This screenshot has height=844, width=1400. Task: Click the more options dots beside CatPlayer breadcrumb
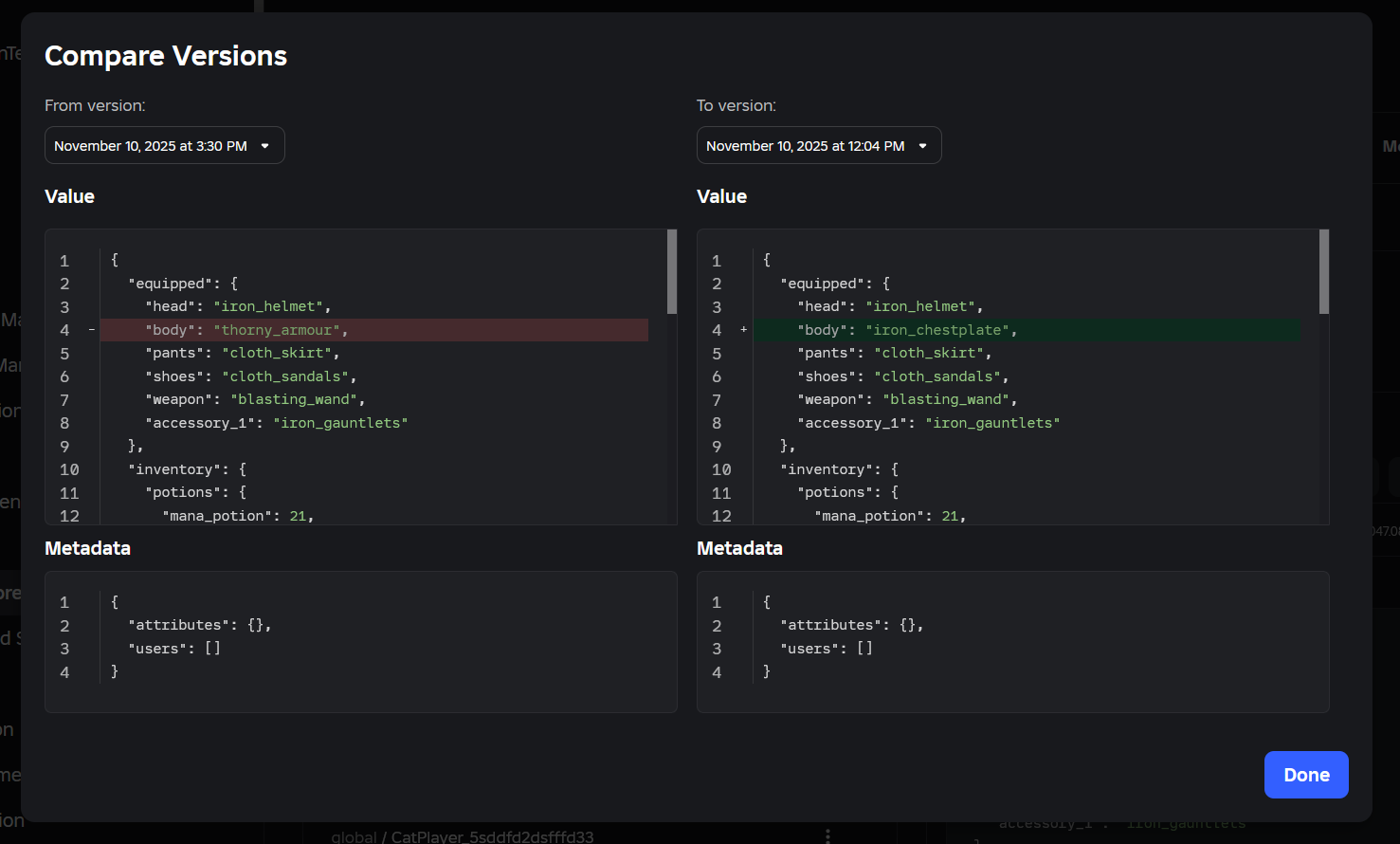click(x=827, y=835)
